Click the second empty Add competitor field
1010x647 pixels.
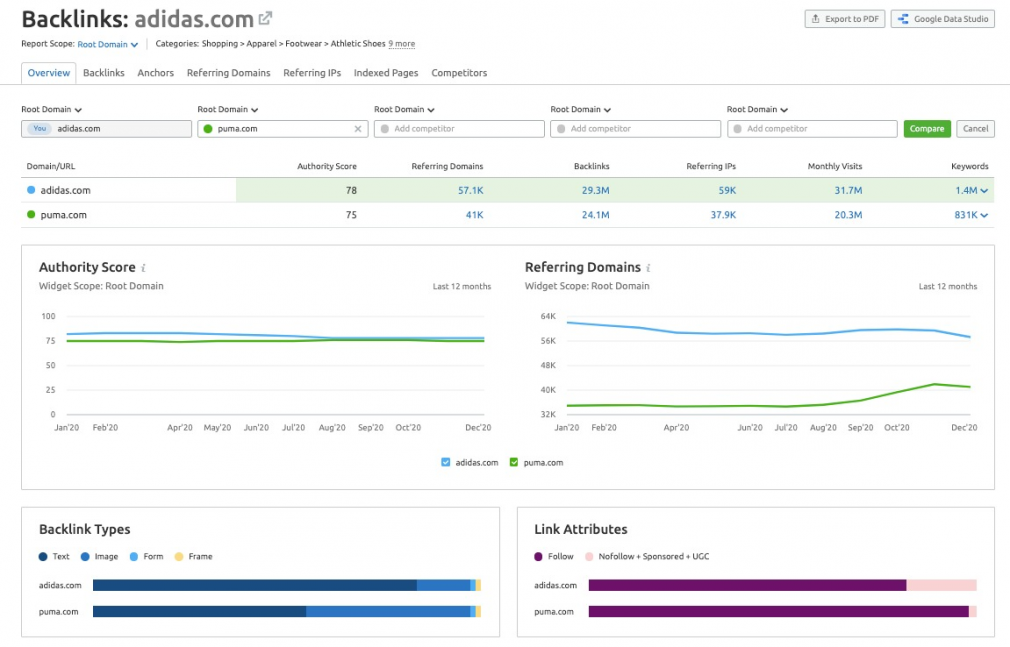pyautogui.click(x=636, y=129)
